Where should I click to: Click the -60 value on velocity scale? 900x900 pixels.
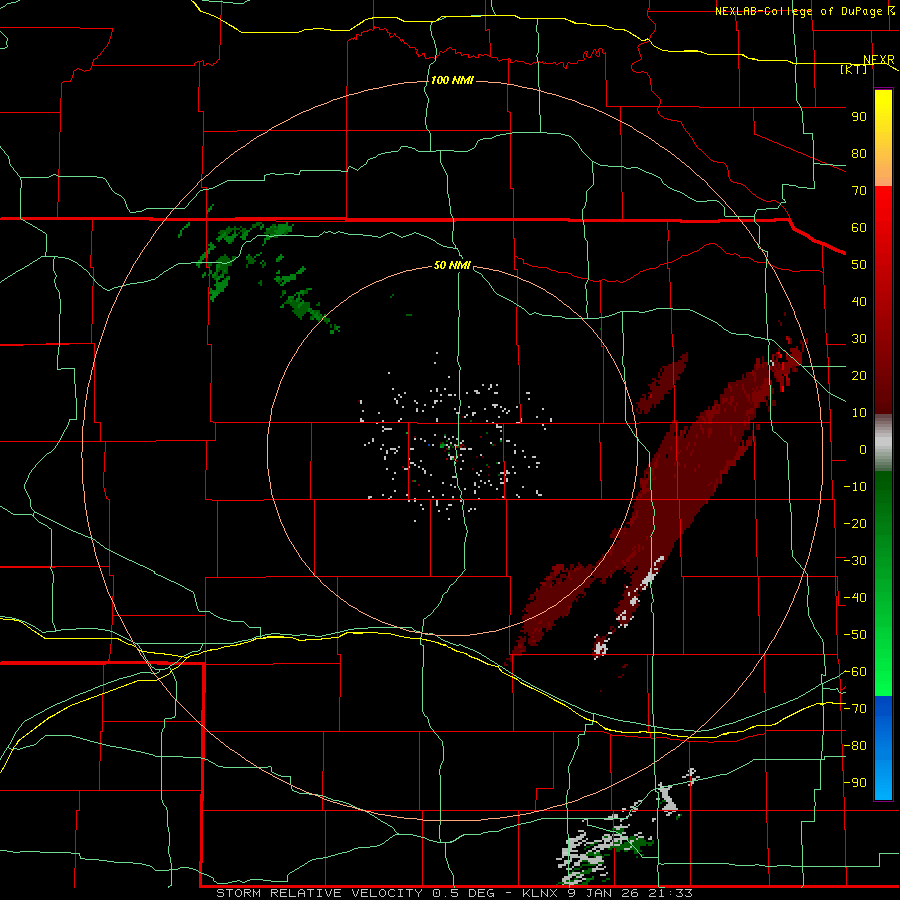coord(855,672)
